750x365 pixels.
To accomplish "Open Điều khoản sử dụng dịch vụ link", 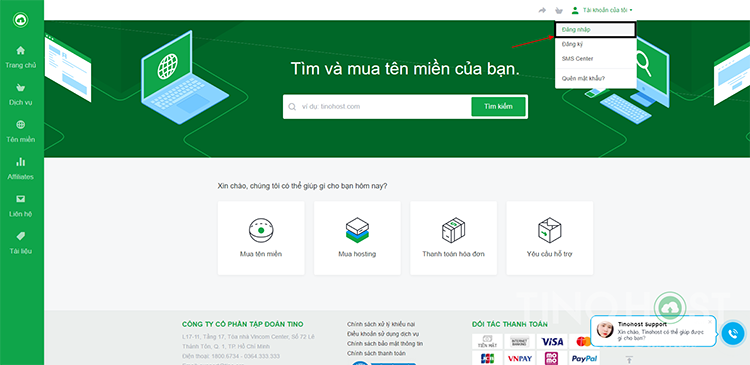I will (x=383, y=334).
